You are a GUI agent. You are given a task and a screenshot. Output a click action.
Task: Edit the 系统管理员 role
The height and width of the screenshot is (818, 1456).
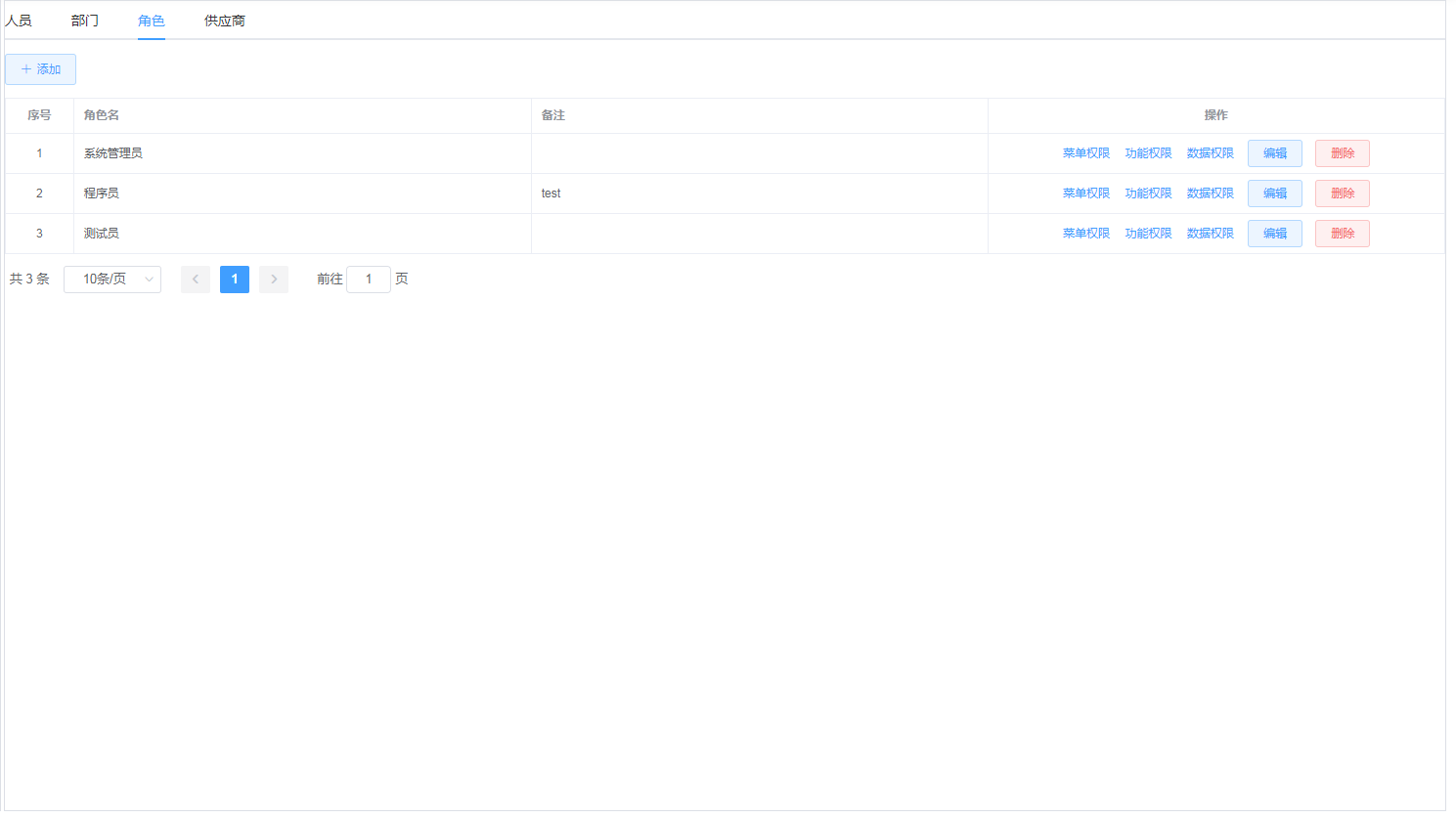pos(1274,153)
